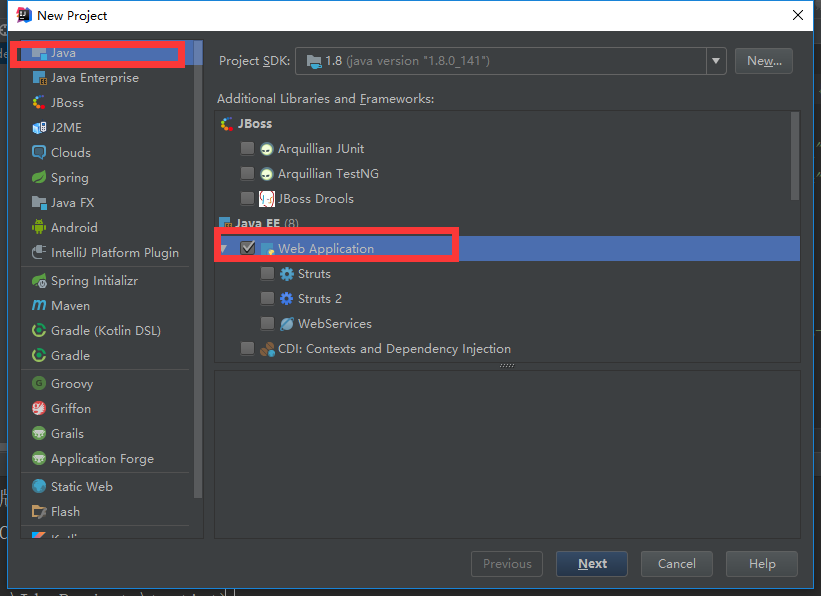Image resolution: width=821 pixels, height=596 pixels.
Task: Check CDI: Contexts and Dependency Injection box
Action: (x=247, y=348)
